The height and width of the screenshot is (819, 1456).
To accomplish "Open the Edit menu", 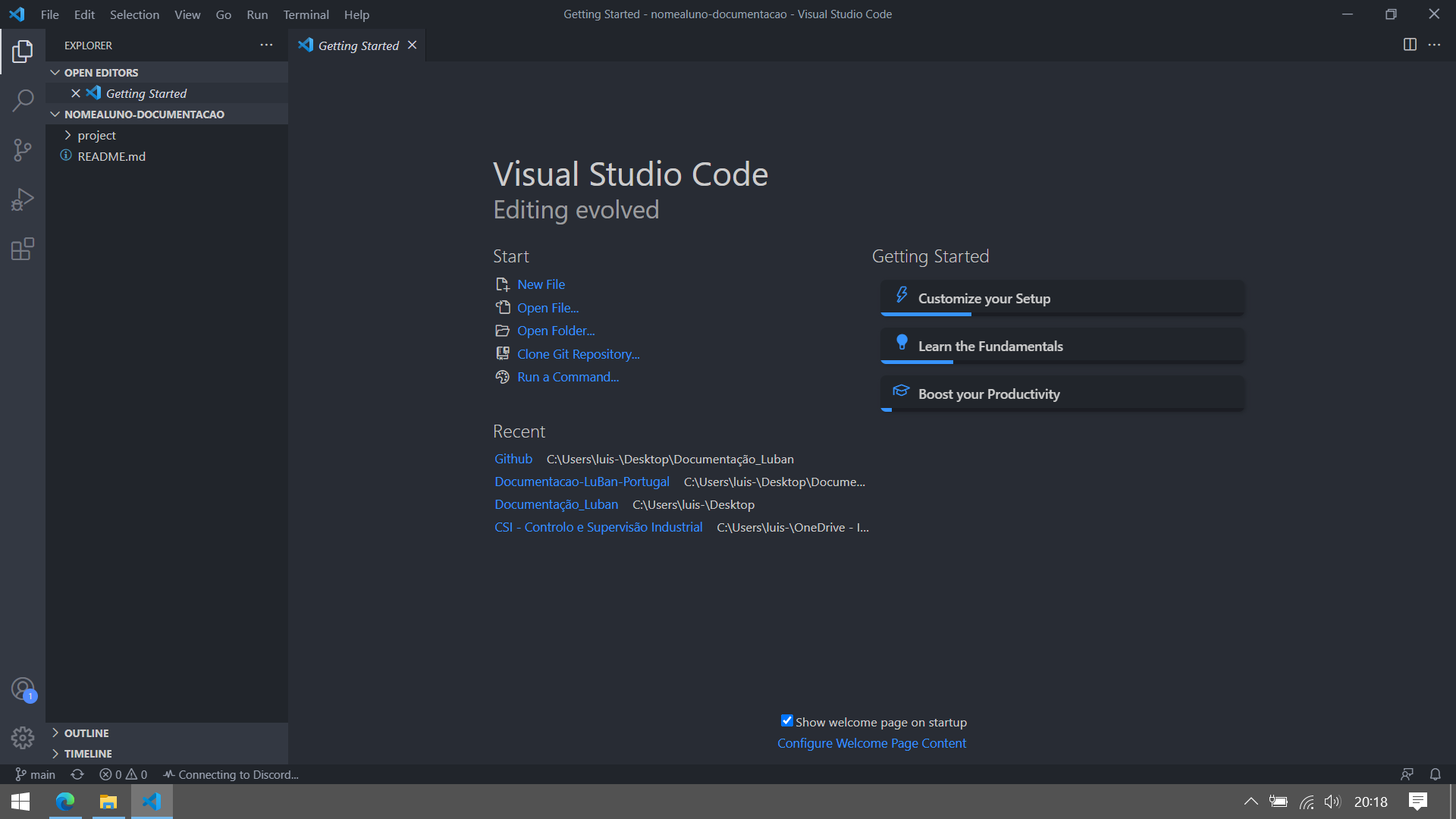I will 84,14.
